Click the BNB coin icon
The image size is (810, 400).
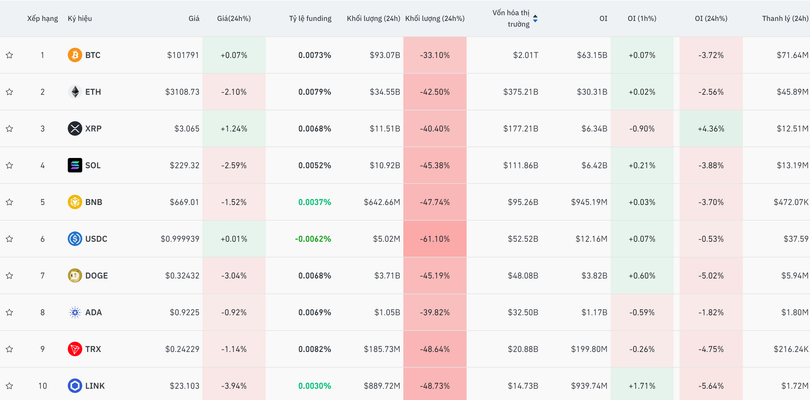pos(74,202)
